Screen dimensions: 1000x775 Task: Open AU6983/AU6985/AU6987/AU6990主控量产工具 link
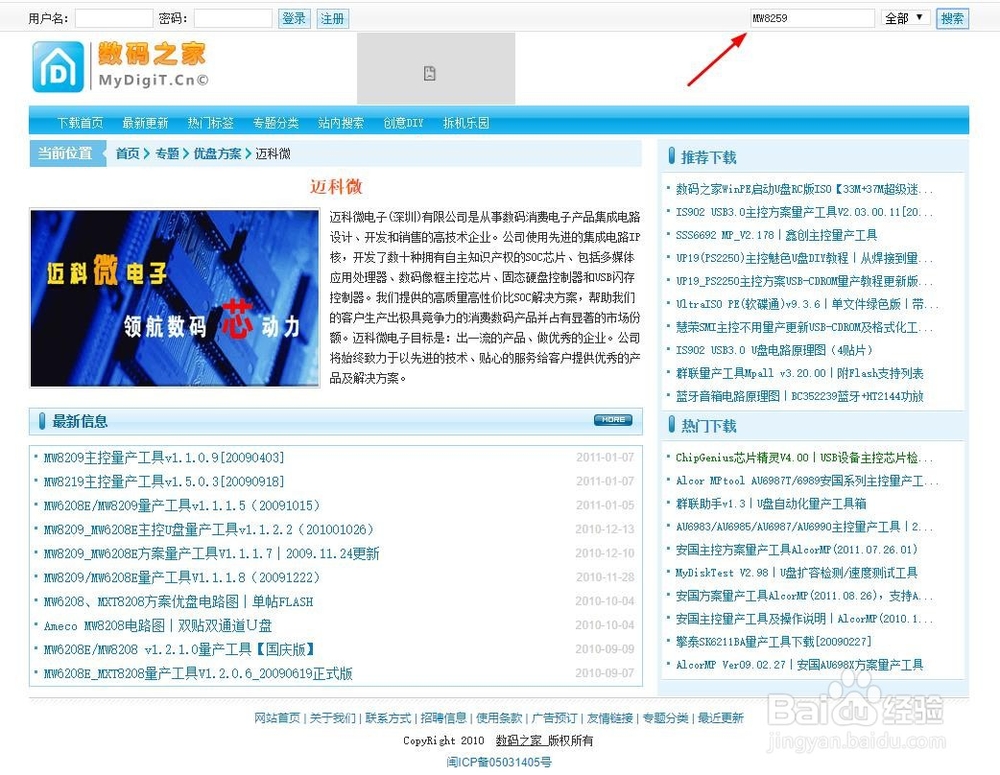click(804, 526)
